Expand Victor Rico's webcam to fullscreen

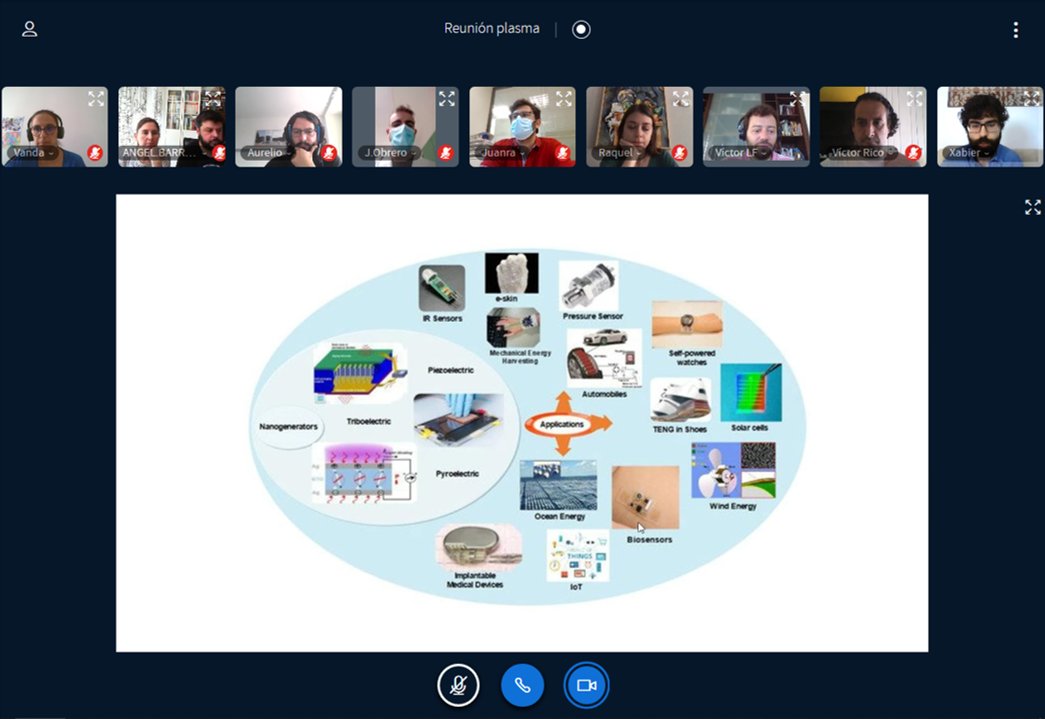(914, 99)
